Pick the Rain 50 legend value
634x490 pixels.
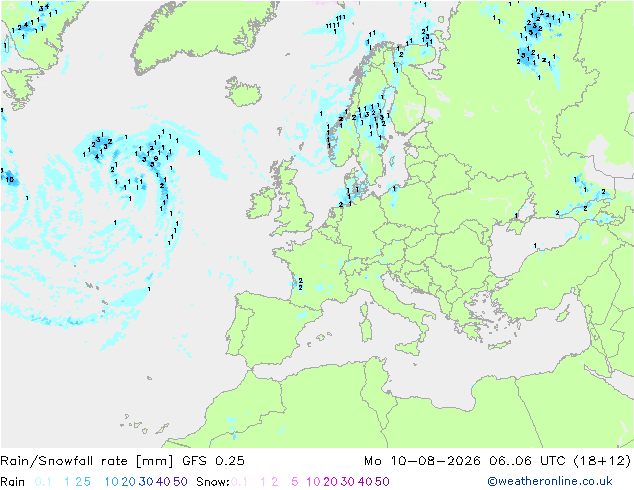(180, 482)
